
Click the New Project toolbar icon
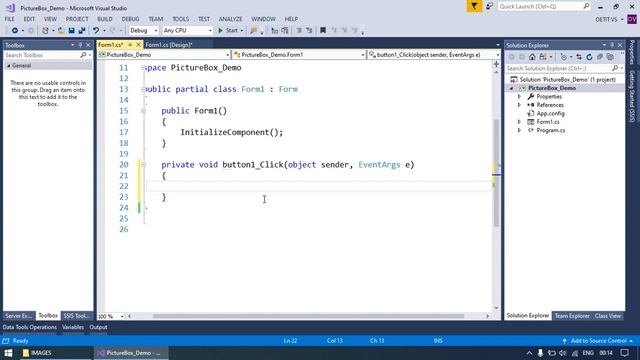coord(45,31)
